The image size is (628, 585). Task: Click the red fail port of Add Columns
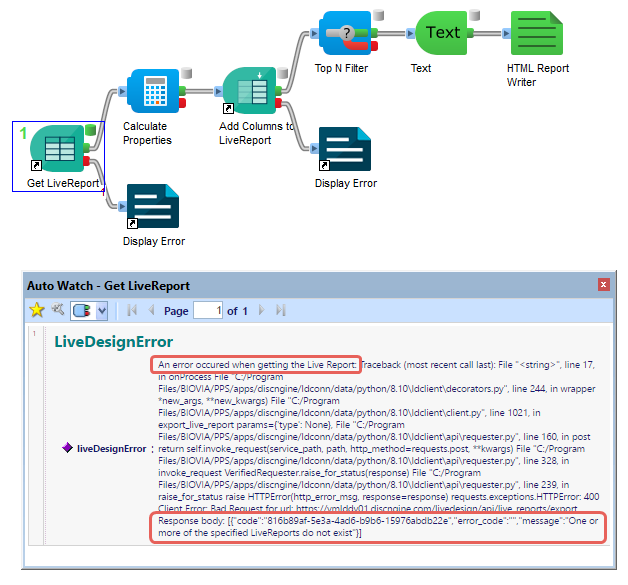tap(279, 103)
